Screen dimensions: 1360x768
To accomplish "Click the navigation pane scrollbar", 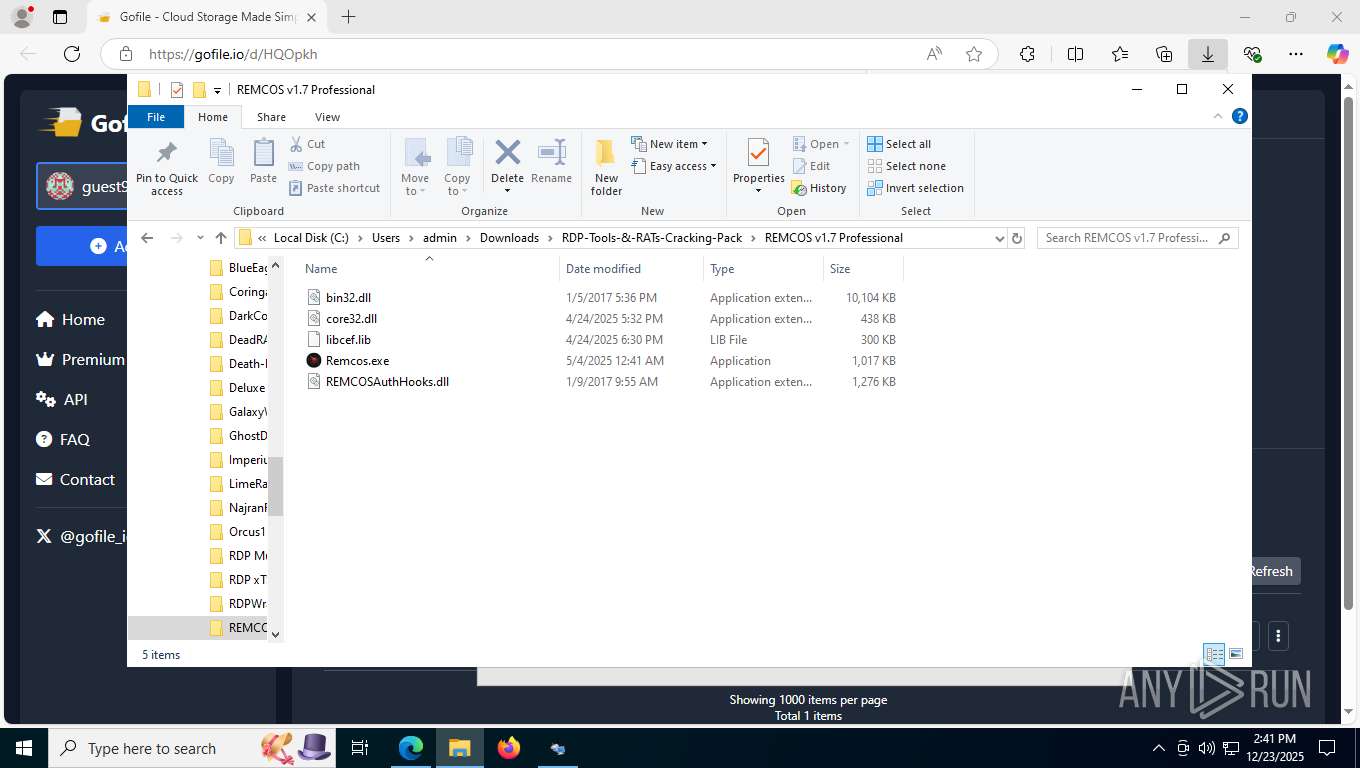I will tap(276, 487).
